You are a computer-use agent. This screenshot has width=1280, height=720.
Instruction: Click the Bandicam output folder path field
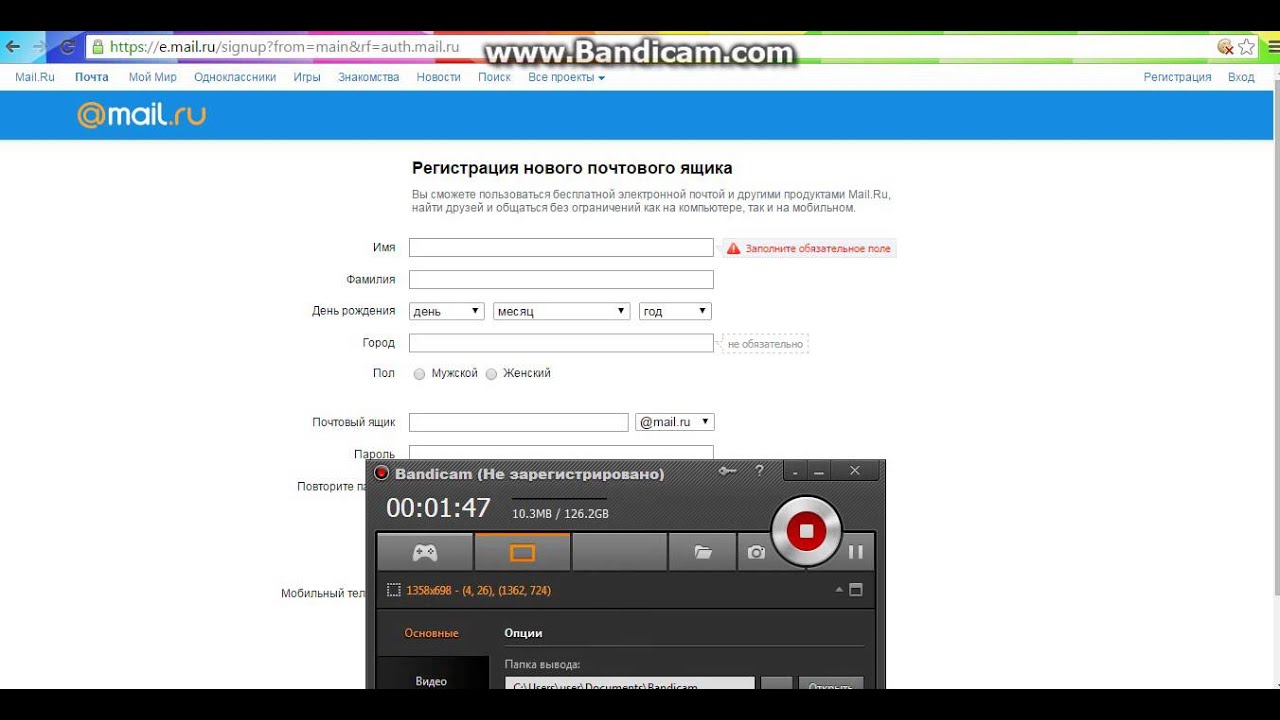(x=630, y=684)
